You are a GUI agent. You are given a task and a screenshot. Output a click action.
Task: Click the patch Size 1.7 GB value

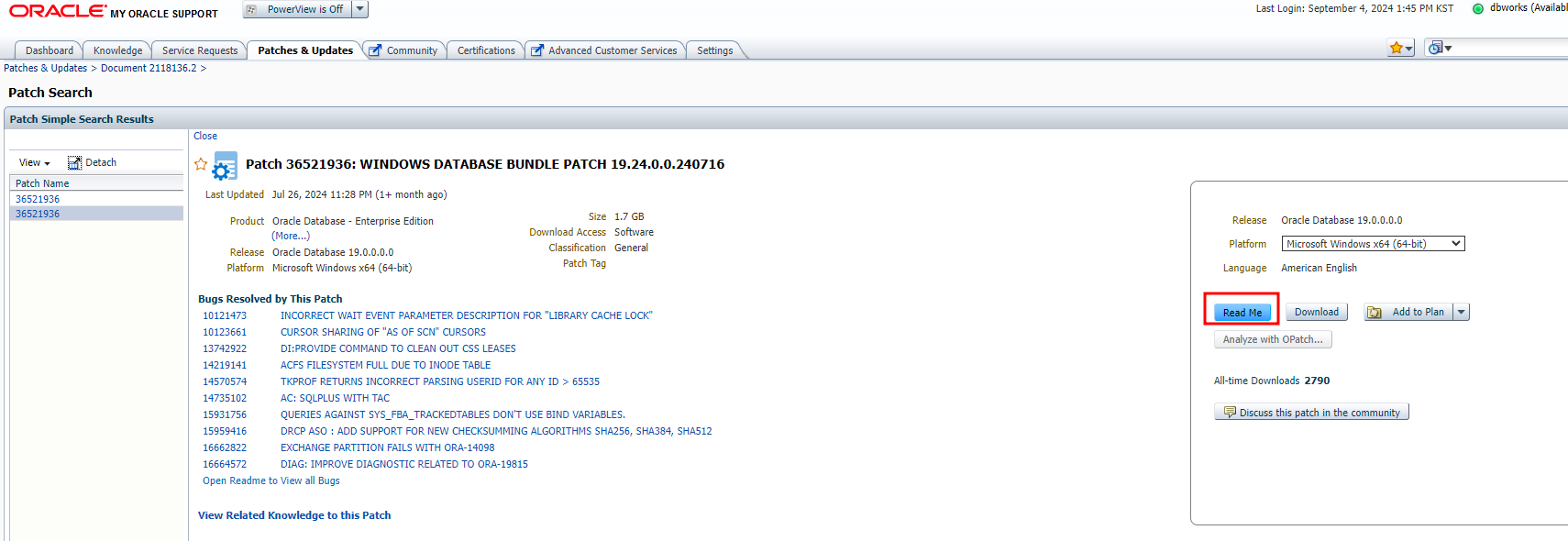[x=629, y=216]
